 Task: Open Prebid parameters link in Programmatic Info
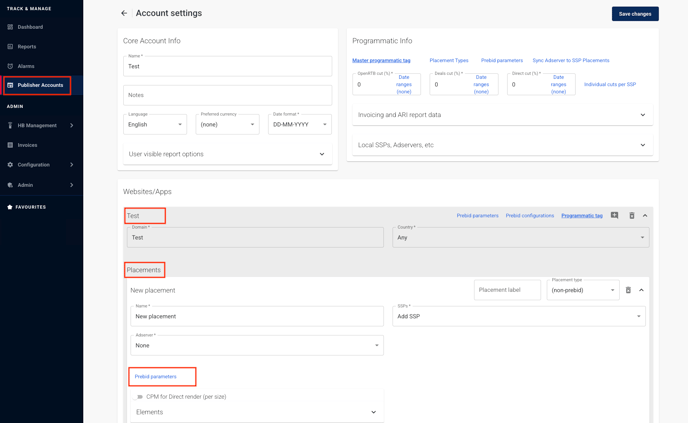(502, 61)
